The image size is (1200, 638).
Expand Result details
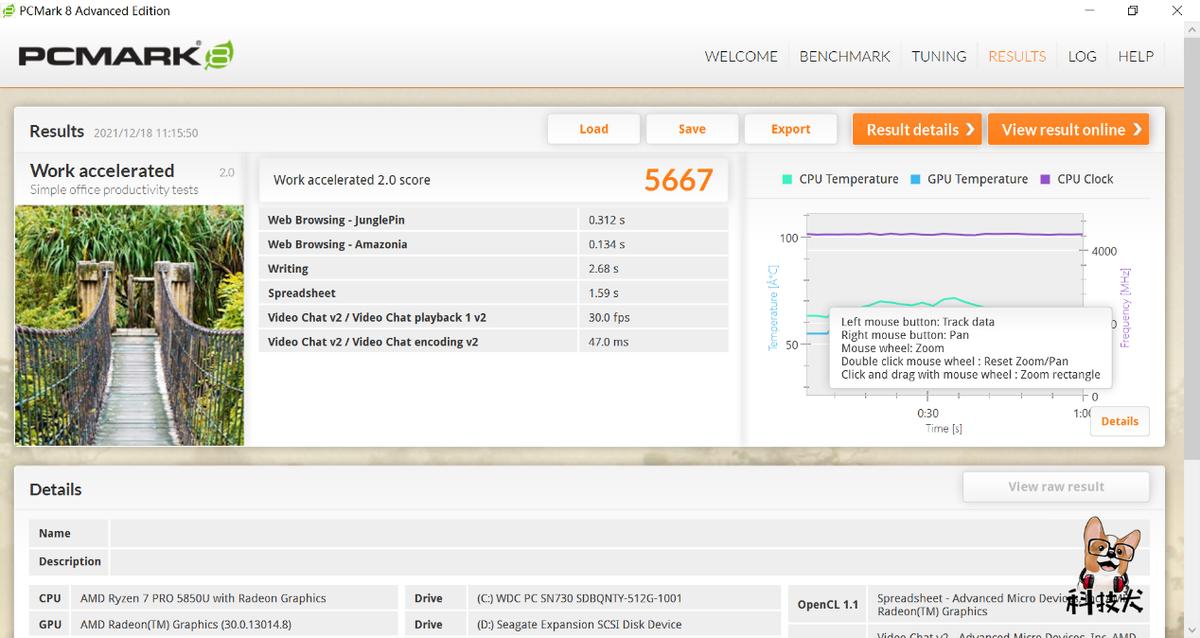tap(918, 129)
